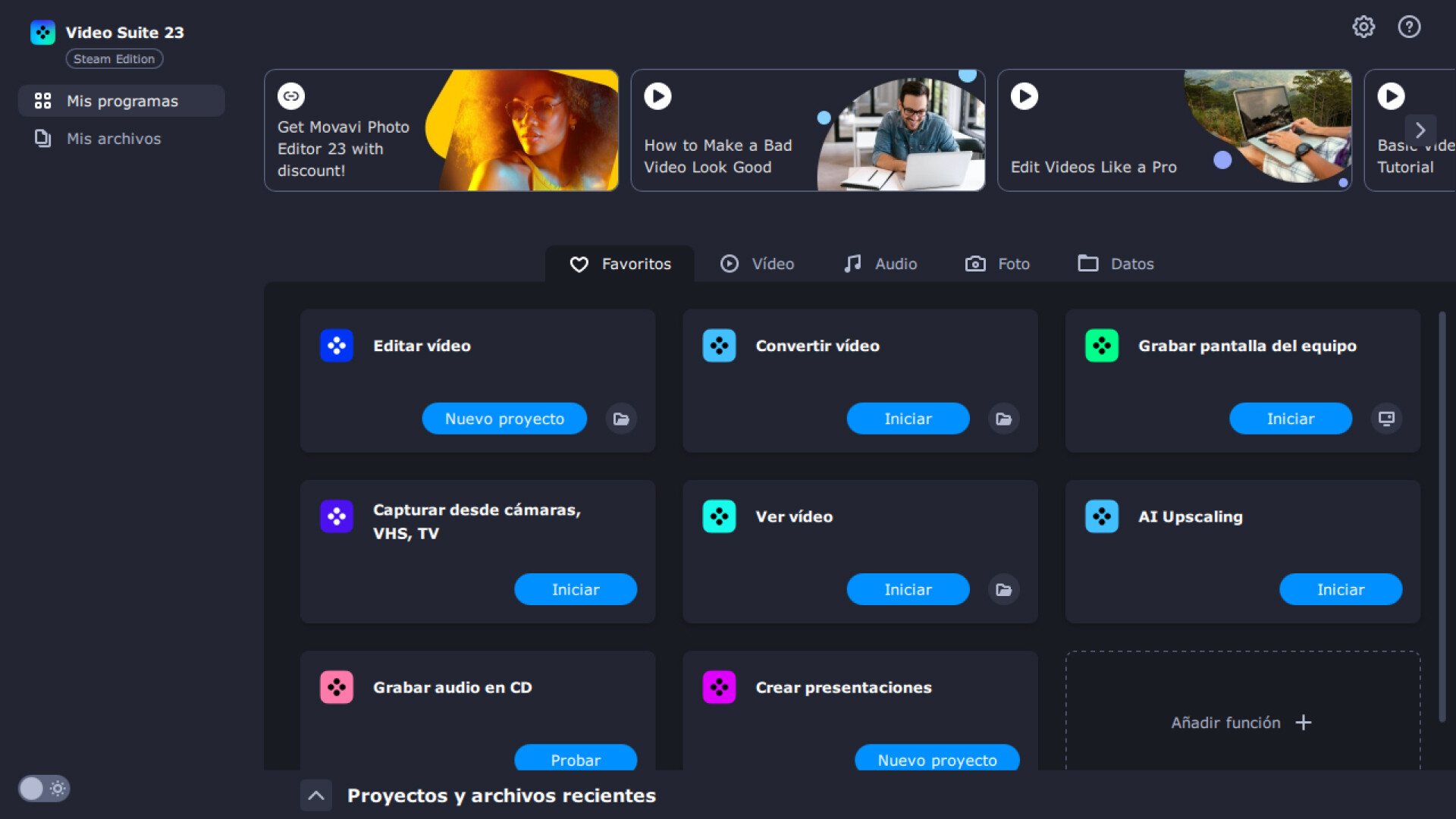1456x819 pixels.
Task: Click the AI Upscaling card title
Action: pyautogui.click(x=1191, y=516)
